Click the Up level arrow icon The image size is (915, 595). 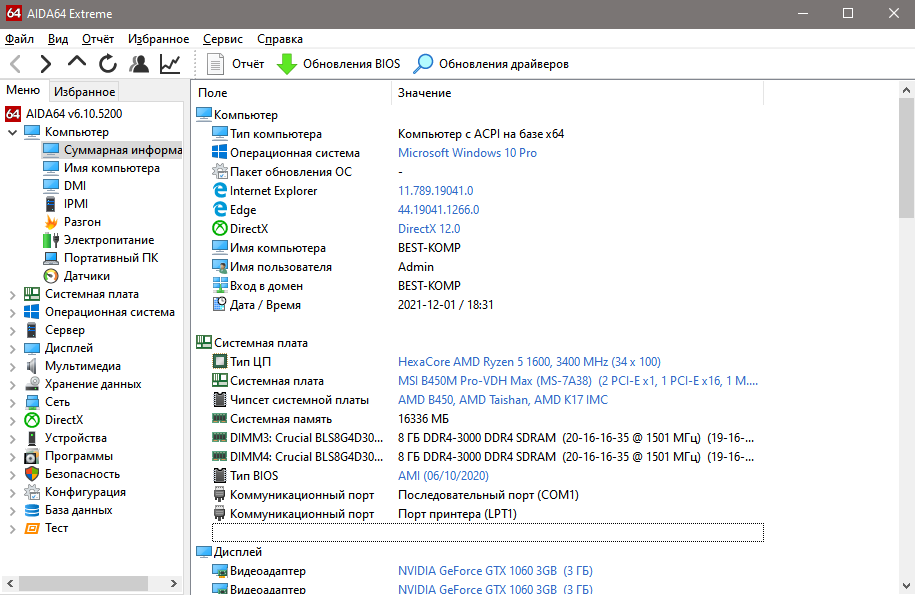pyautogui.click(x=77, y=64)
